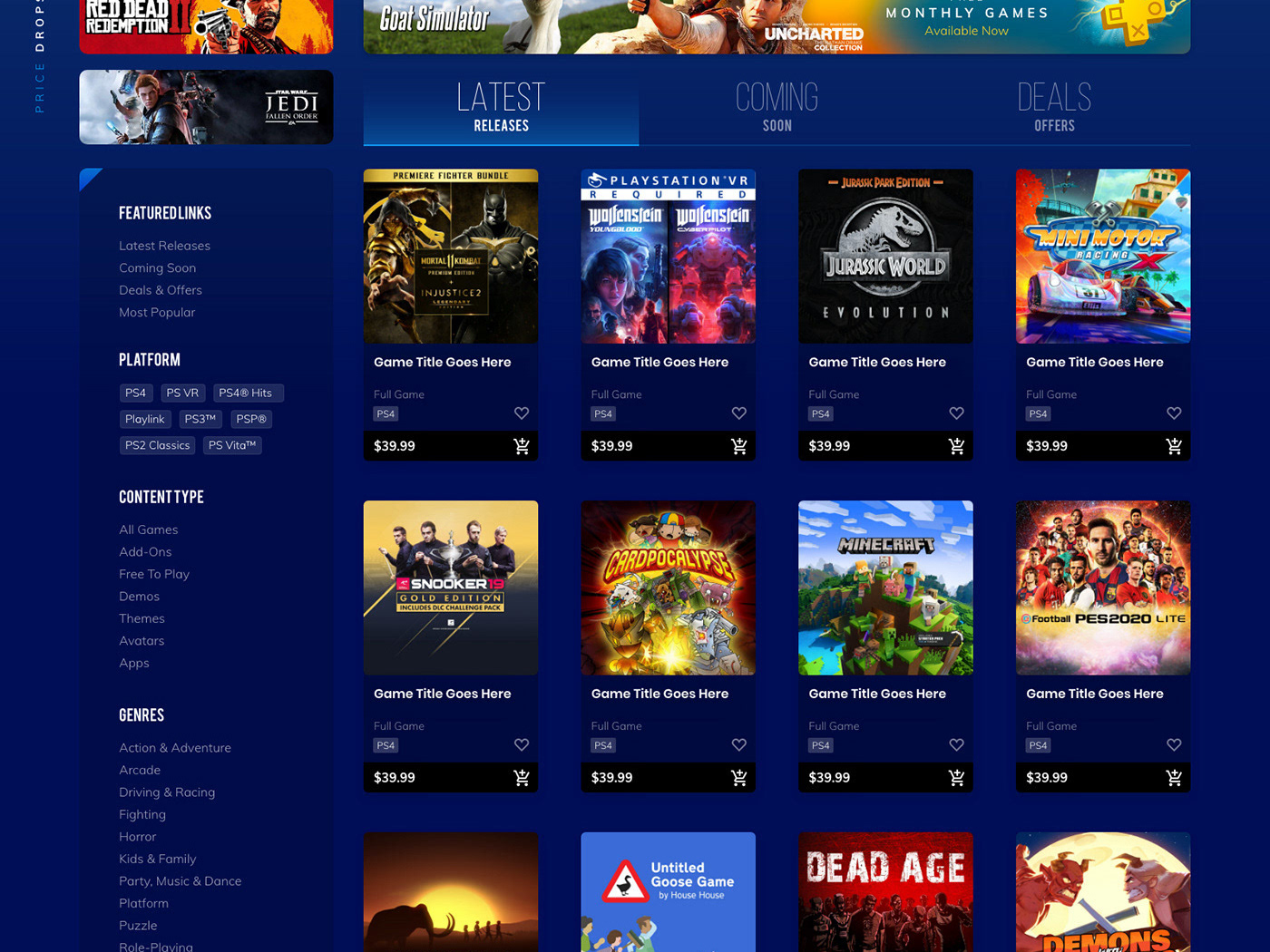Choose Platform genre

click(x=143, y=903)
